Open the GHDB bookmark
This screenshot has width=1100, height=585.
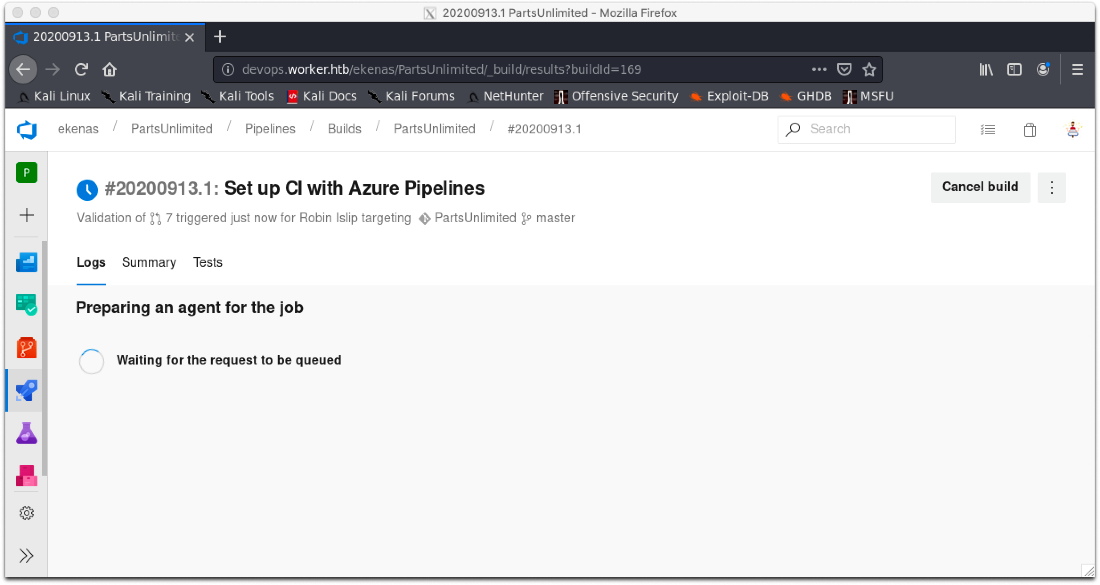805,96
